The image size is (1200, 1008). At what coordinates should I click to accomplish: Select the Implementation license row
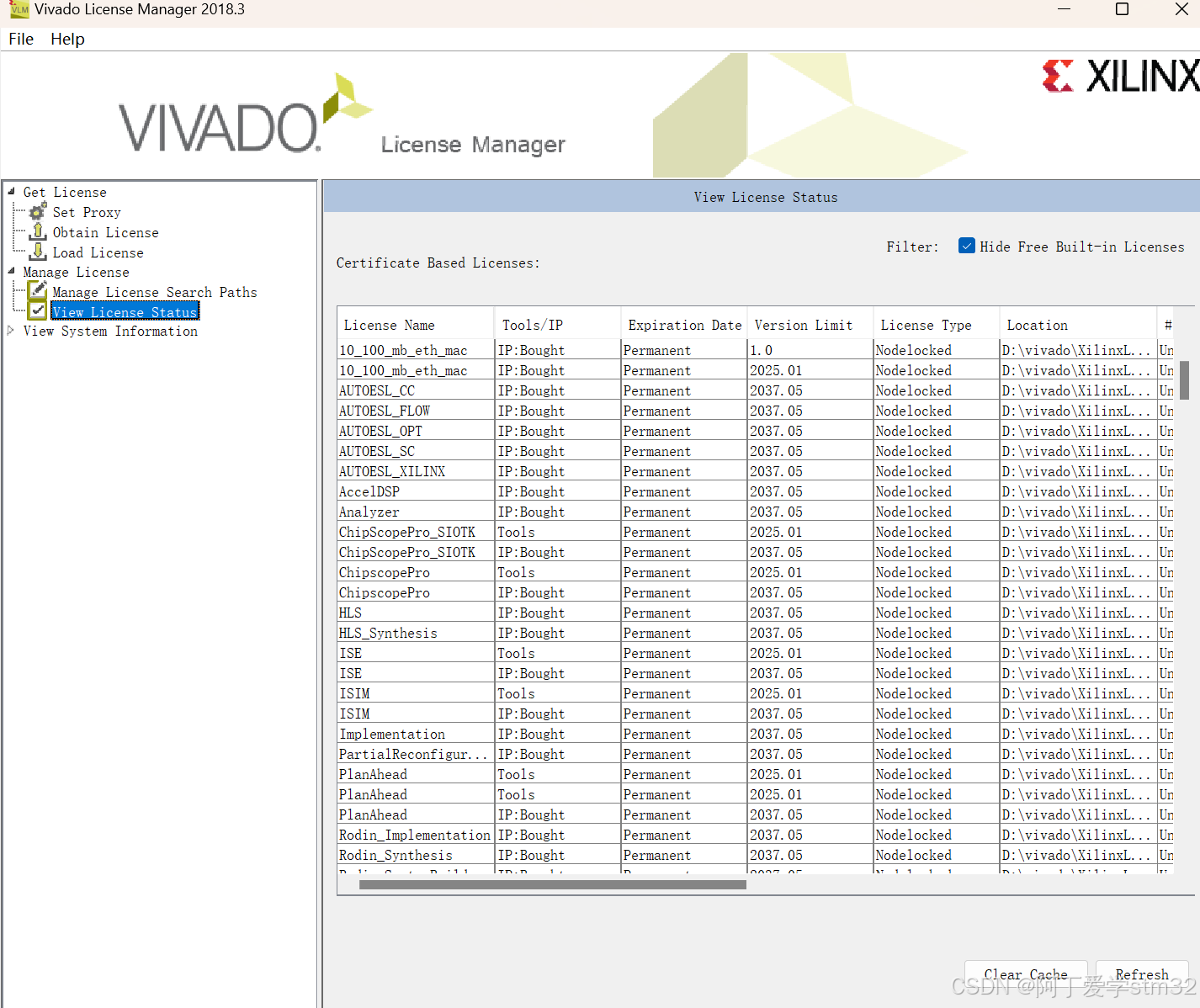coord(756,734)
